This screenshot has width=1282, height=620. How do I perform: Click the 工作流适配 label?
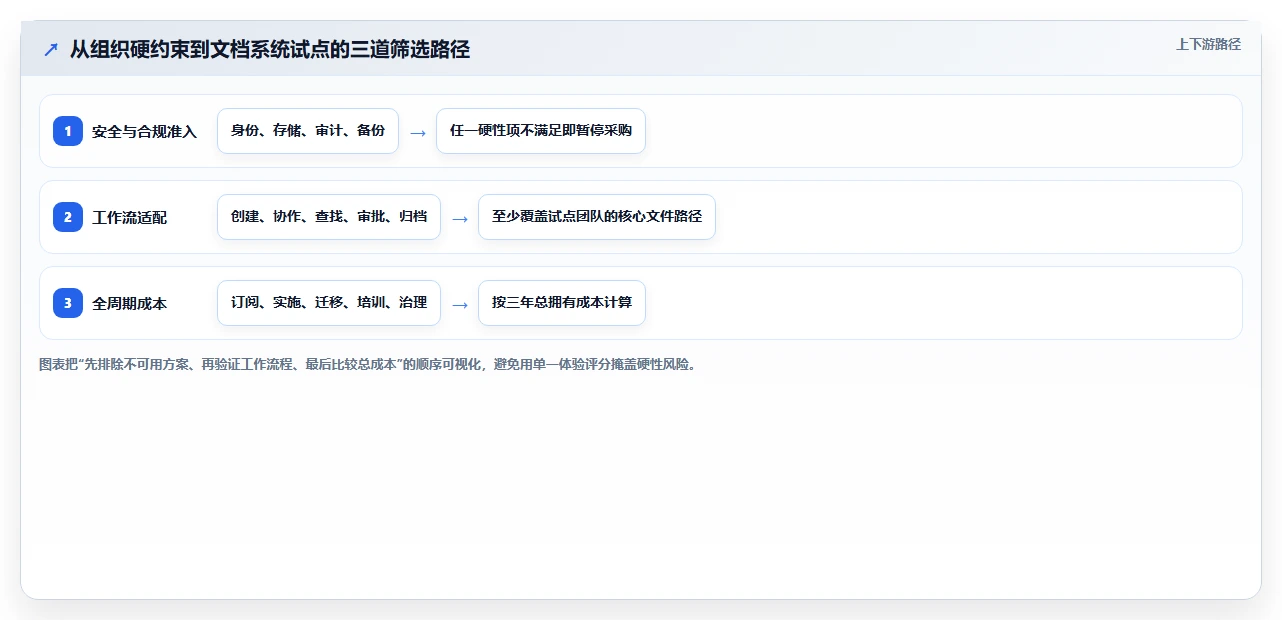click(130, 217)
